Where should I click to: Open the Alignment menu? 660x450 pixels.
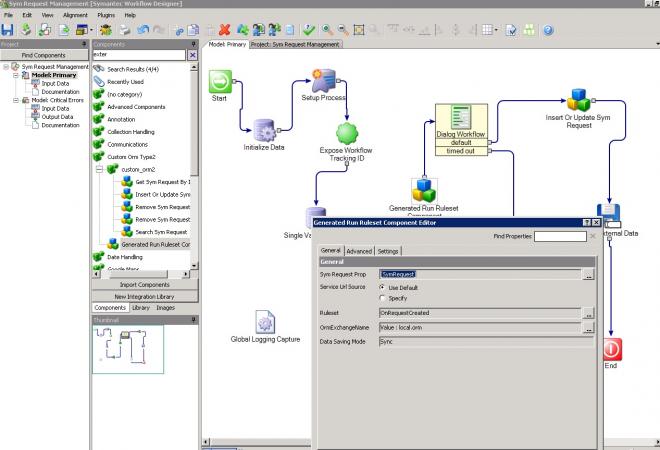point(75,15)
